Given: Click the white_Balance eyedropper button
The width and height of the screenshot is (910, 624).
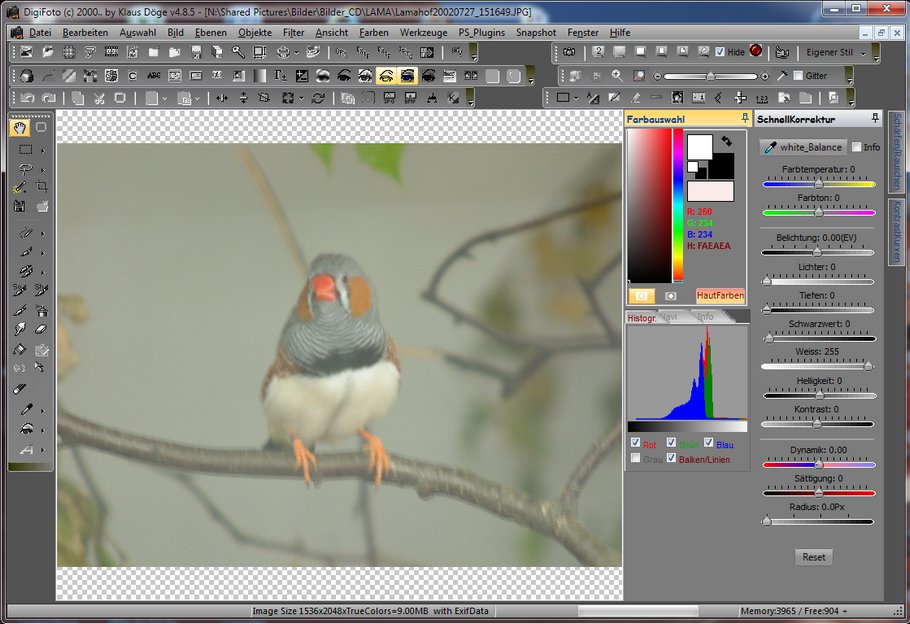Looking at the screenshot, I should (x=802, y=147).
